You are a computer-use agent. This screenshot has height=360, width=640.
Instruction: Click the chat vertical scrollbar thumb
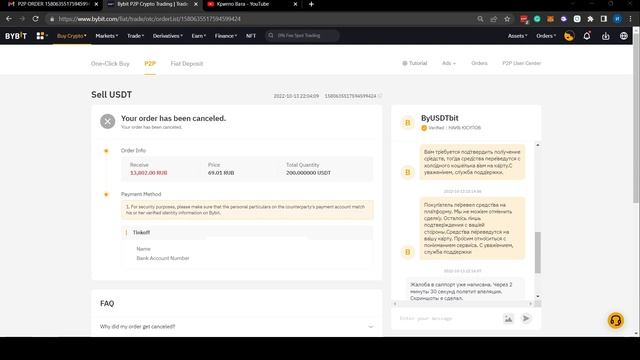coord(538,252)
